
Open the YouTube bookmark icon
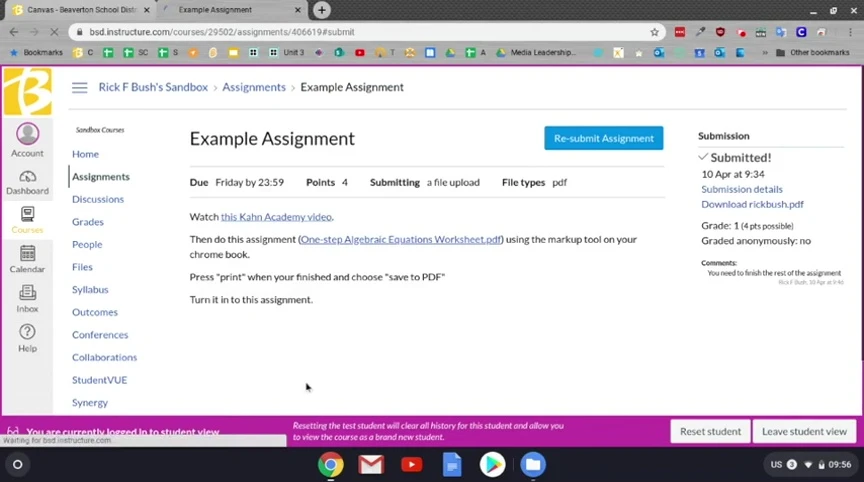(x=360, y=52)
